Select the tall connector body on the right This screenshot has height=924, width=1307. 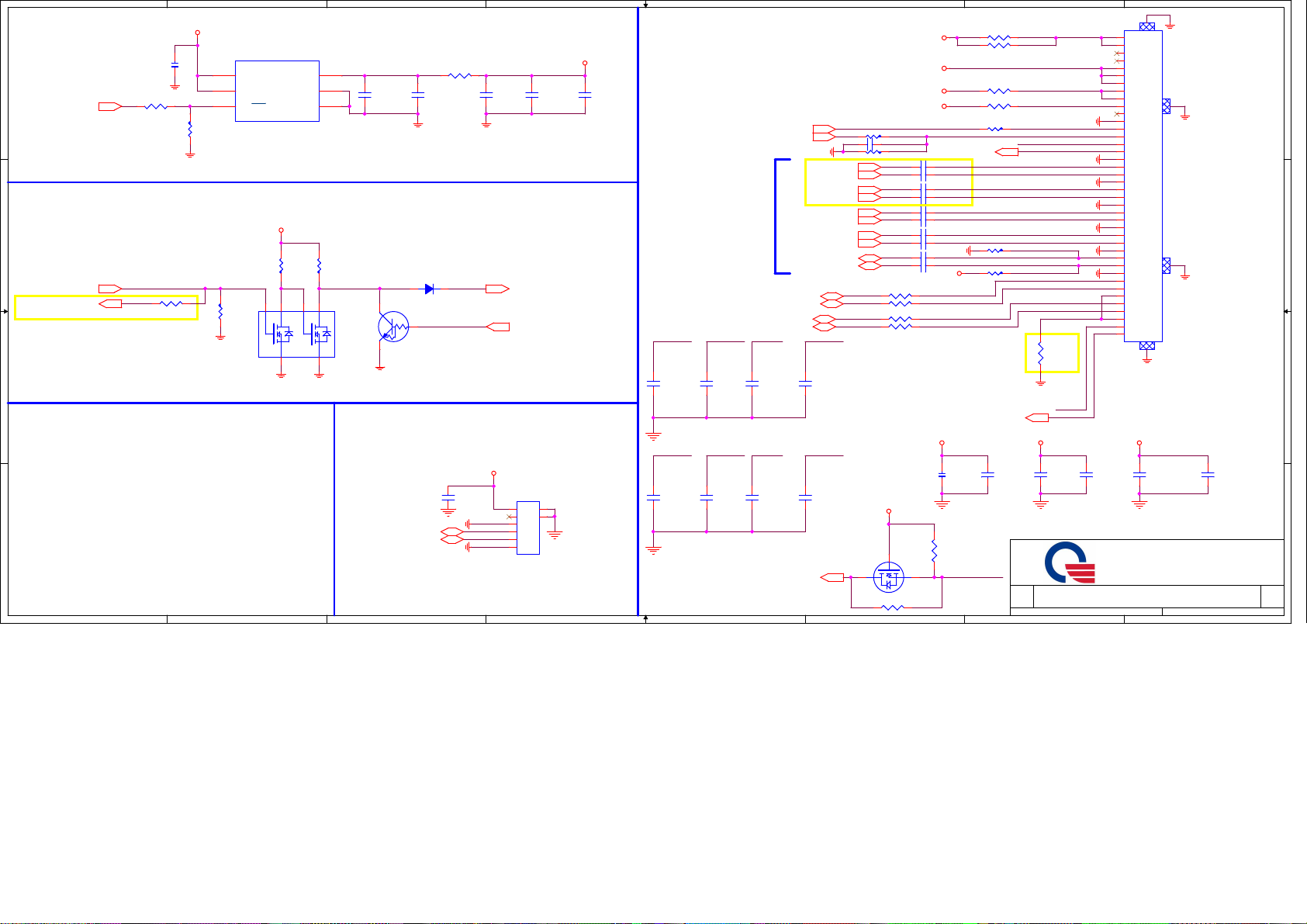[1143, 185]
